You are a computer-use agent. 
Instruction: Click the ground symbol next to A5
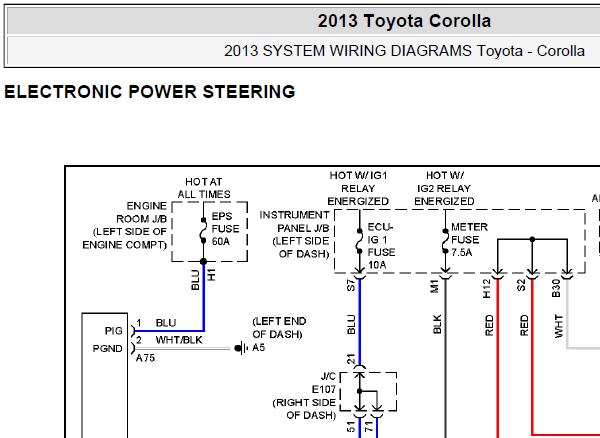(241, 348)
